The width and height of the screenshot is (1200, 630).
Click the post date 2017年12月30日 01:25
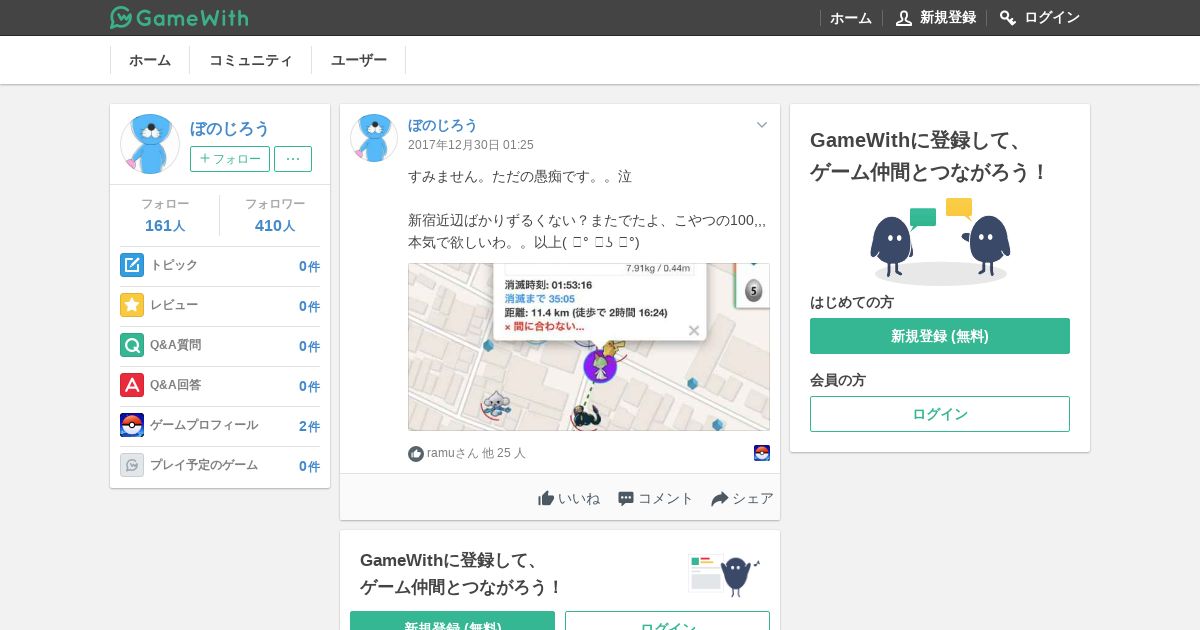pos(471,145)
